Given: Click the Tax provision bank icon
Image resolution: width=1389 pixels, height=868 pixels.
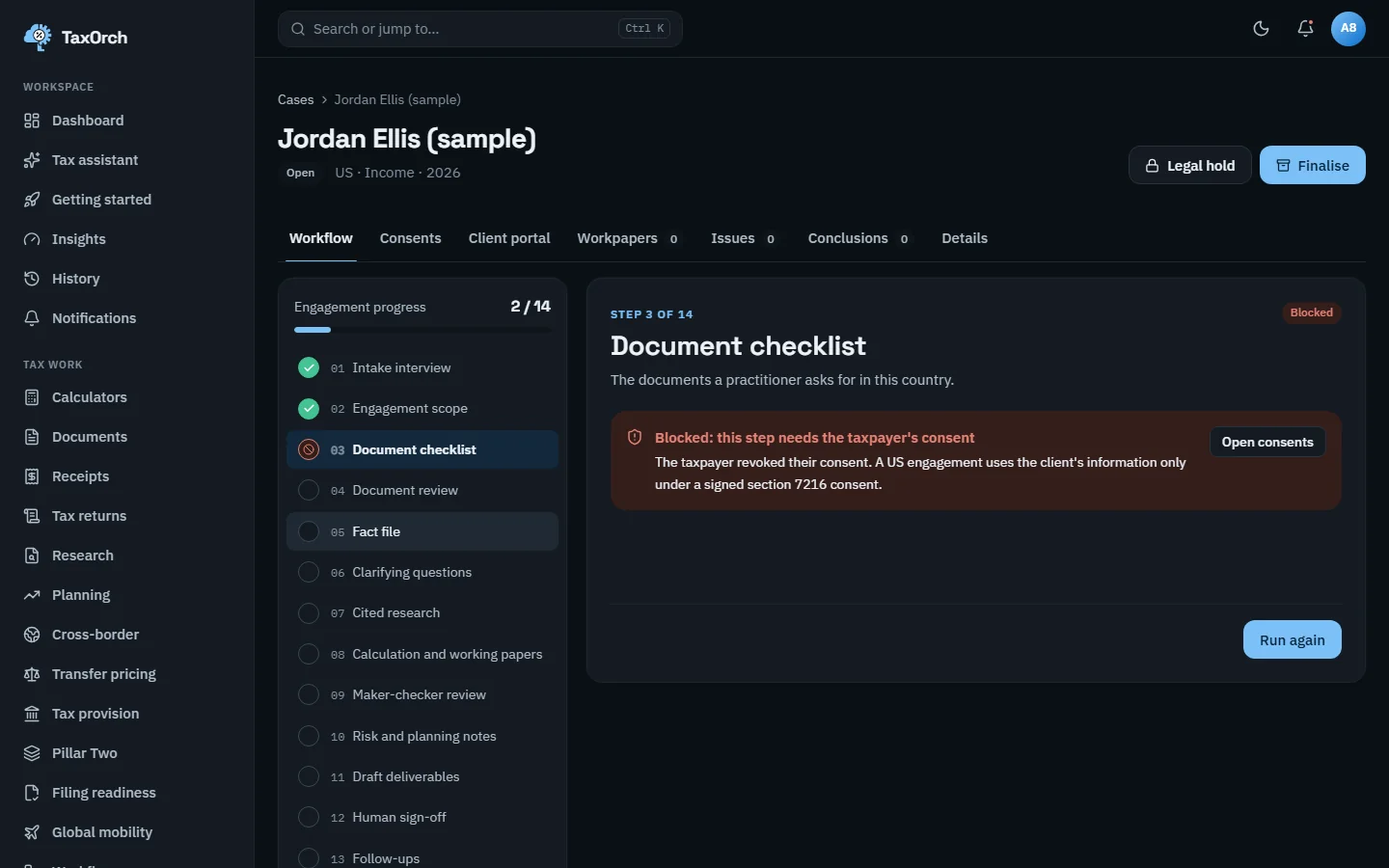Looking at the screenshot, I should pyautogui.click(x=32, y=714).
